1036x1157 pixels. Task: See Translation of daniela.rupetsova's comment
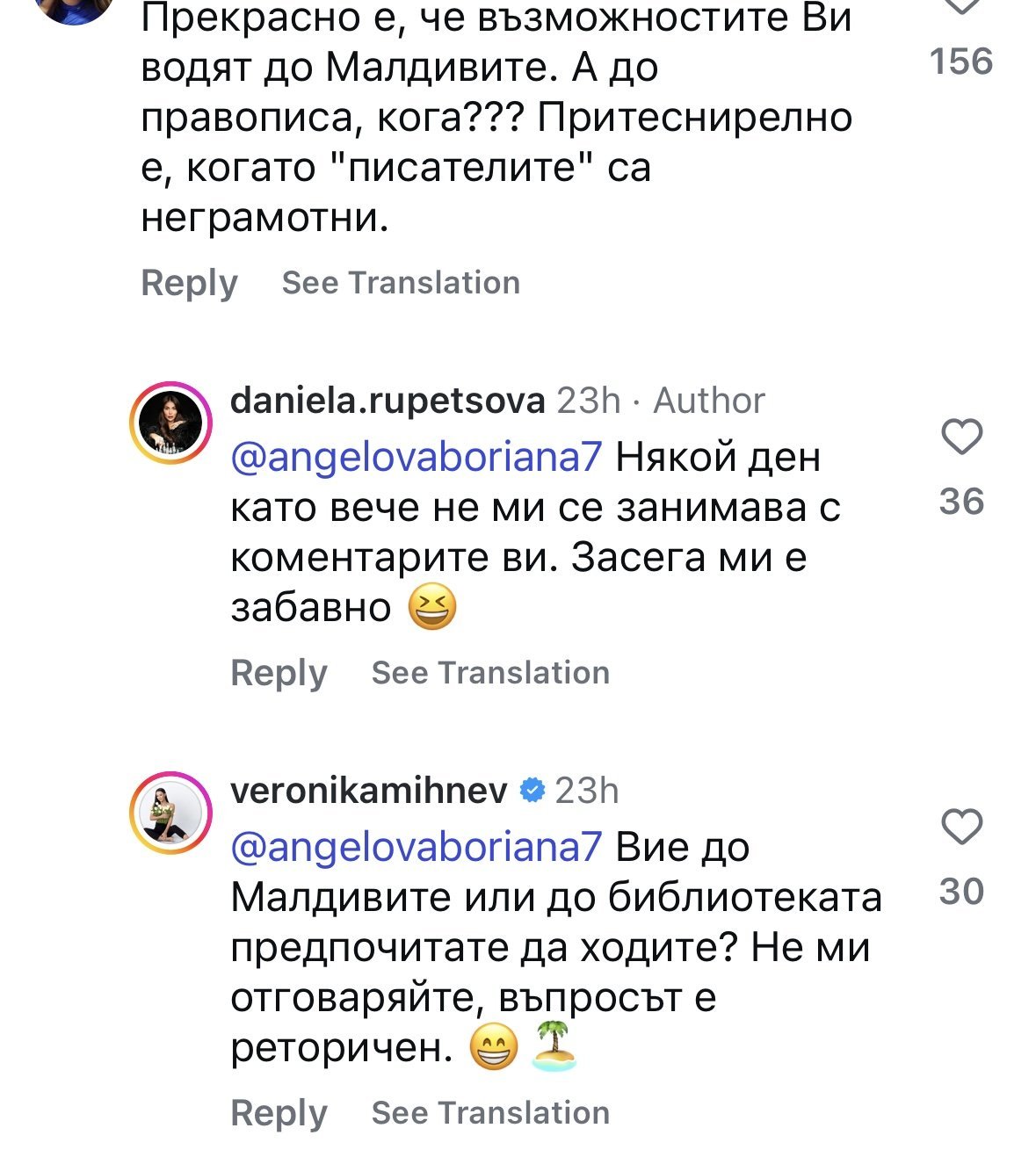coord(490,673)
